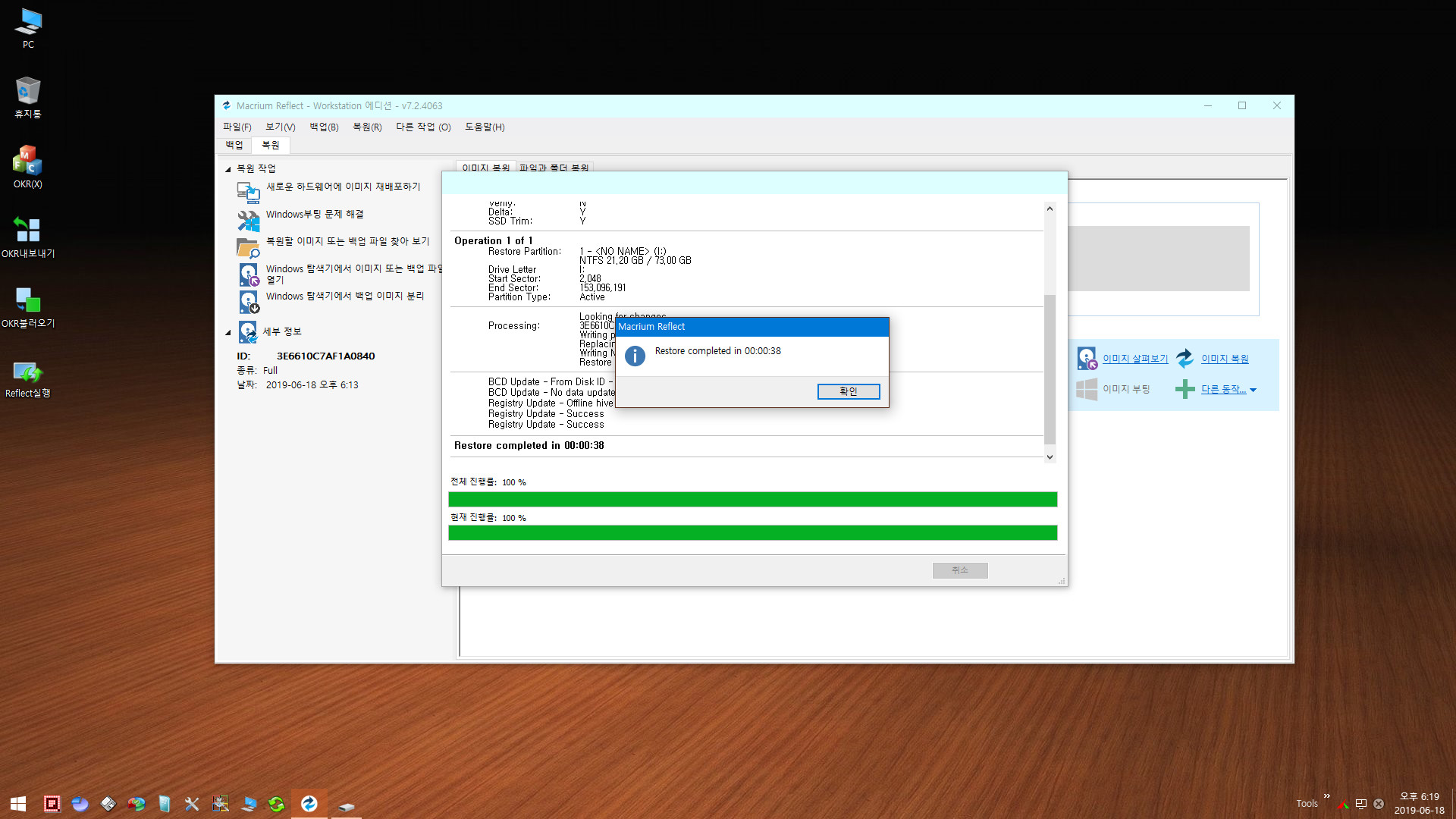Click the Macrium Reflect dialog title bar
1456x819 pixels.
click(752, 327)
